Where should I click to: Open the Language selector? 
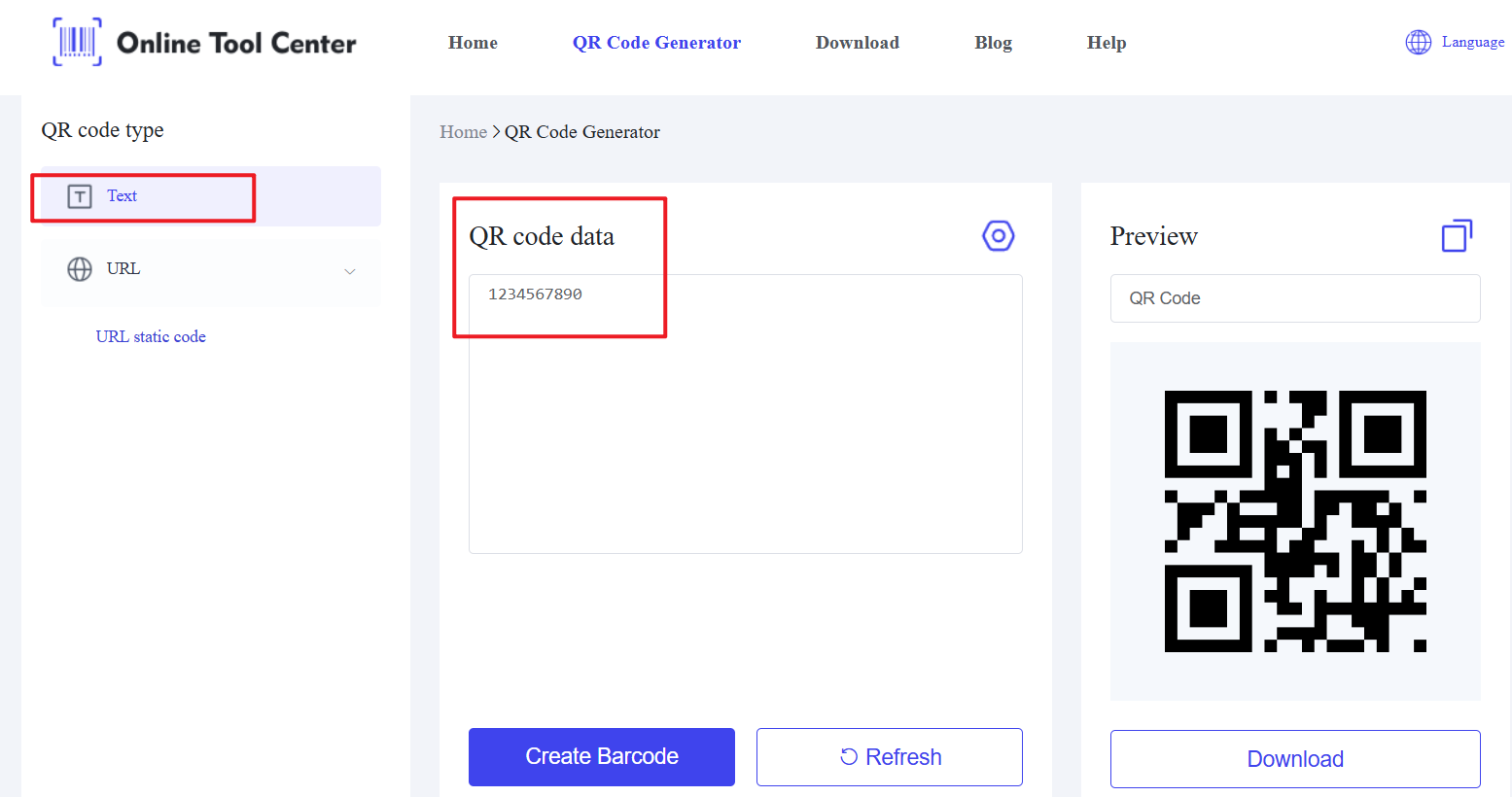[x=1472, y=42]
